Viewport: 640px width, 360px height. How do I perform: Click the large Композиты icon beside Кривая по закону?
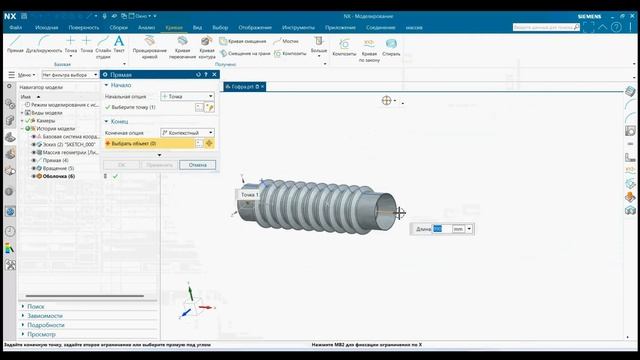[x=344, y=47]
